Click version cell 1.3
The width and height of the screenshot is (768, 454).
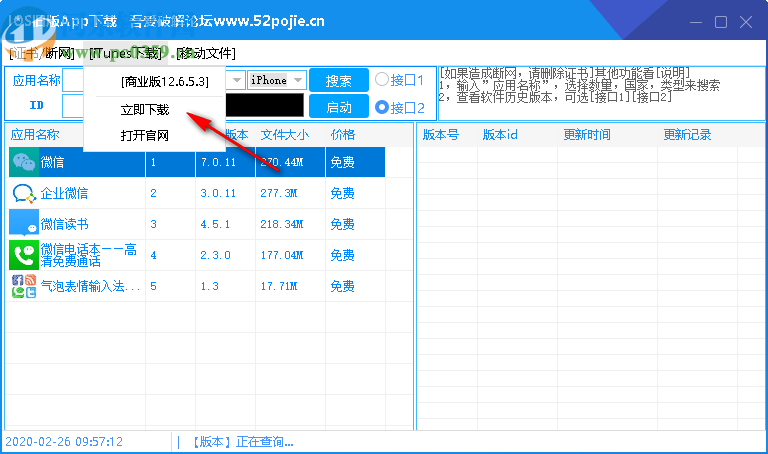point(209,286)
